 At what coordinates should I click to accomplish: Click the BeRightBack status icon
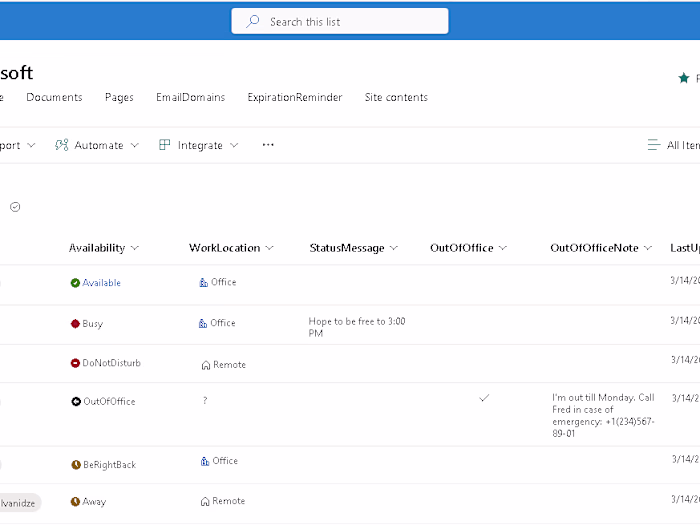click(75, 465)
